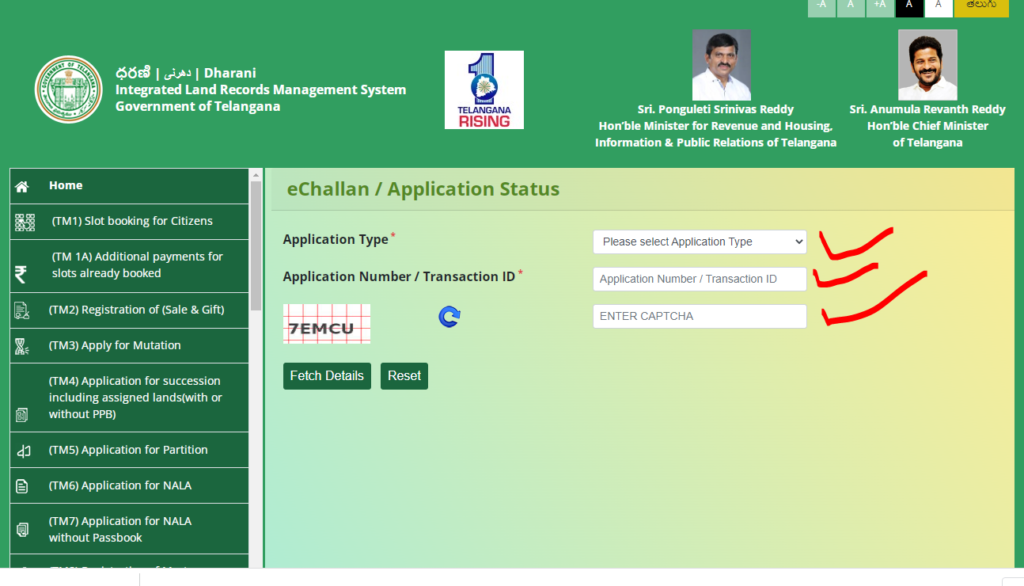This screenshot has height=586, width=1024.
Task: Click the 'eChallan / Application Status' heading
Action: [423, 189]
